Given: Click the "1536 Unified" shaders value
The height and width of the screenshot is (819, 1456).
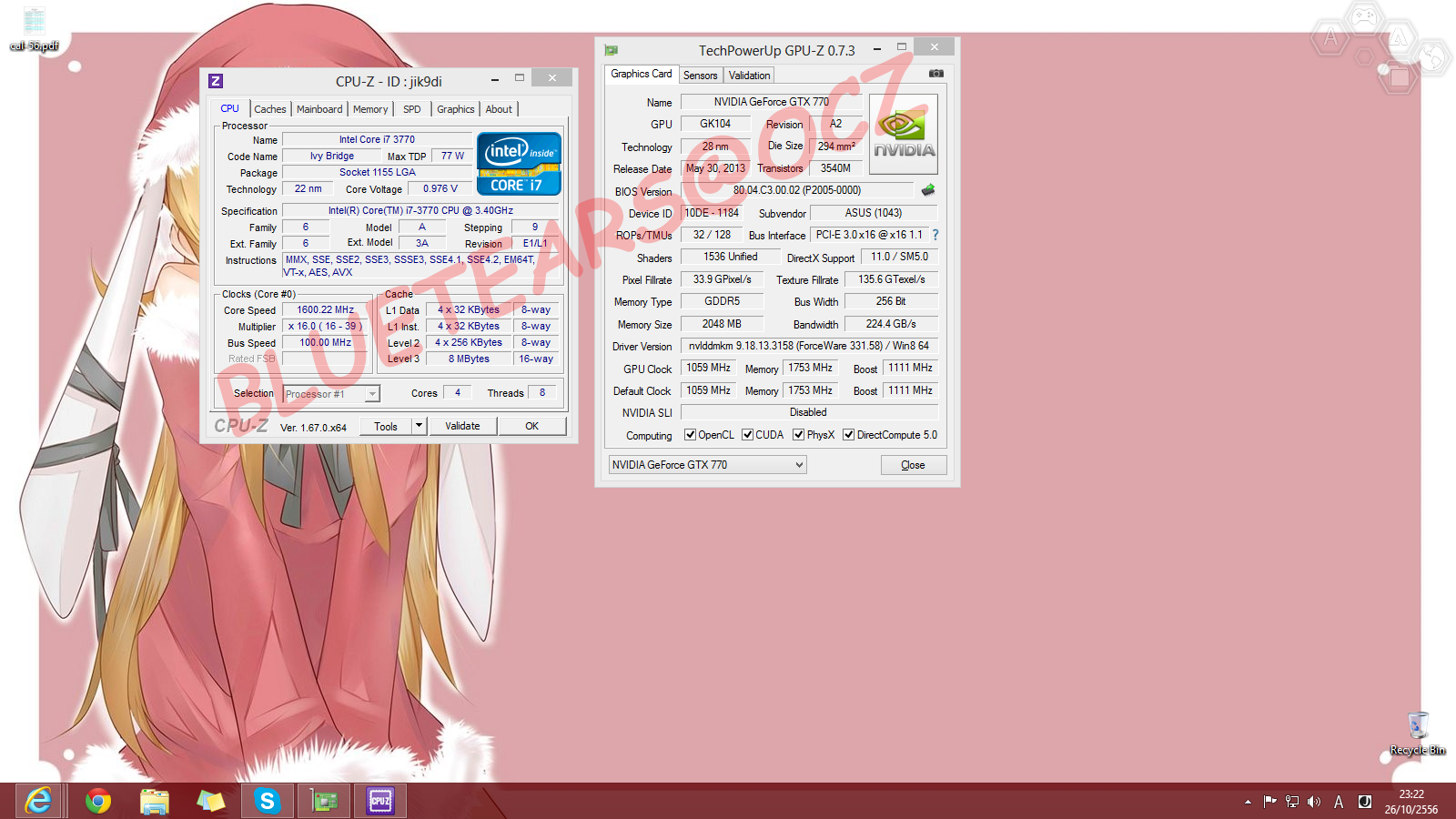Looking at the screenshot, I should click(730, 257).
